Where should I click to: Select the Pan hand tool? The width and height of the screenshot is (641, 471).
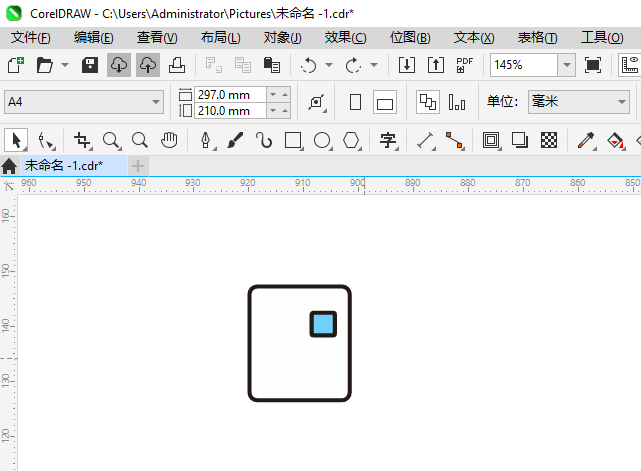(169, 141)
